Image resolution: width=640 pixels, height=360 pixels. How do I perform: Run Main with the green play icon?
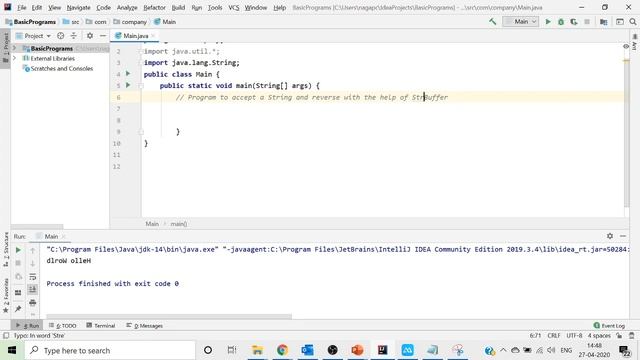coord(548,22)
